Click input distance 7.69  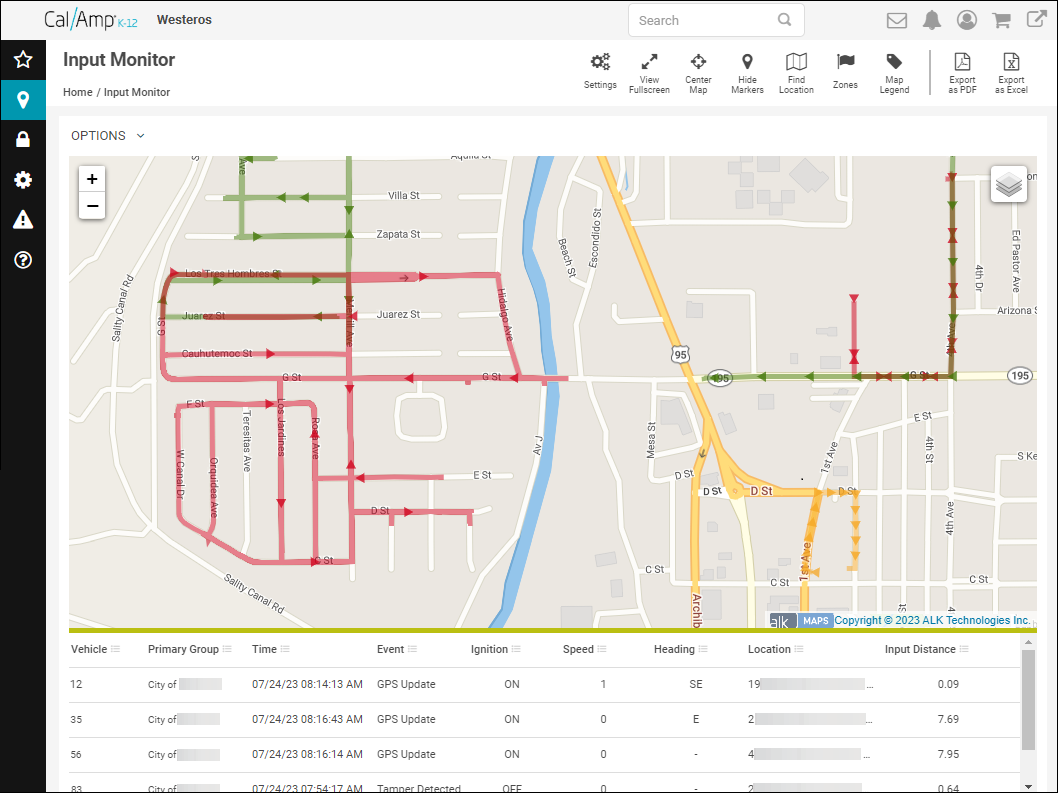click(947, 719)
